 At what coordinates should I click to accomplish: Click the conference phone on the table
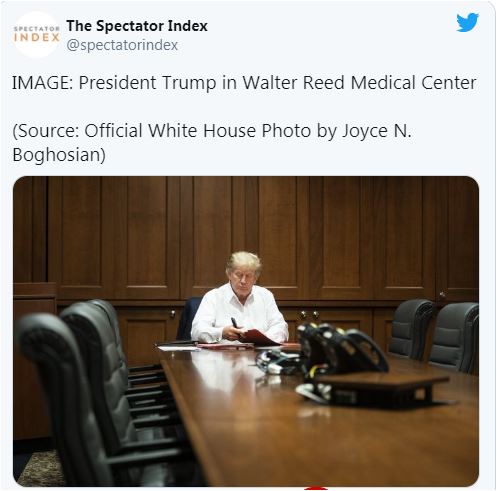pos(343,347)
